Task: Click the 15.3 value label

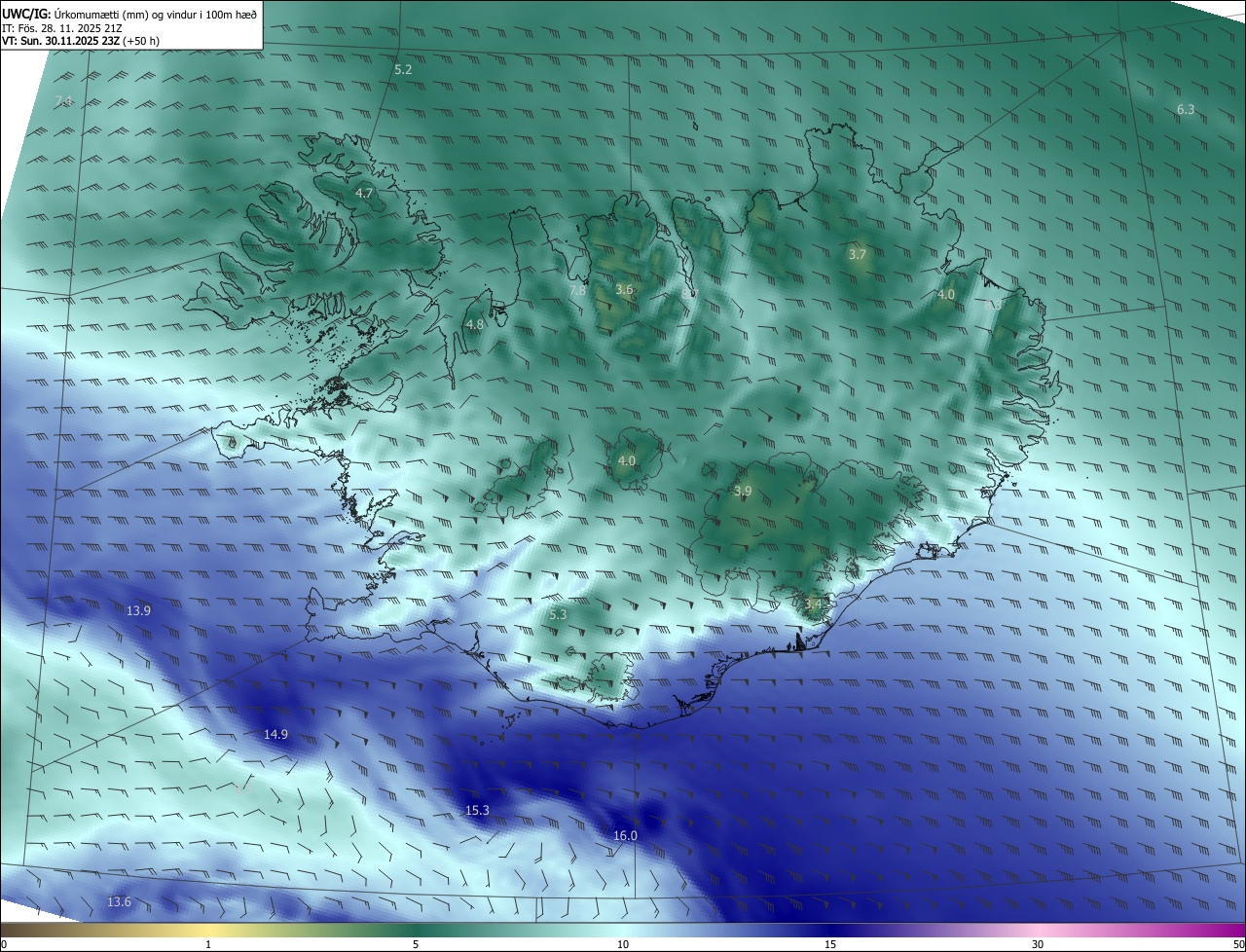Action: coord(477,811)
